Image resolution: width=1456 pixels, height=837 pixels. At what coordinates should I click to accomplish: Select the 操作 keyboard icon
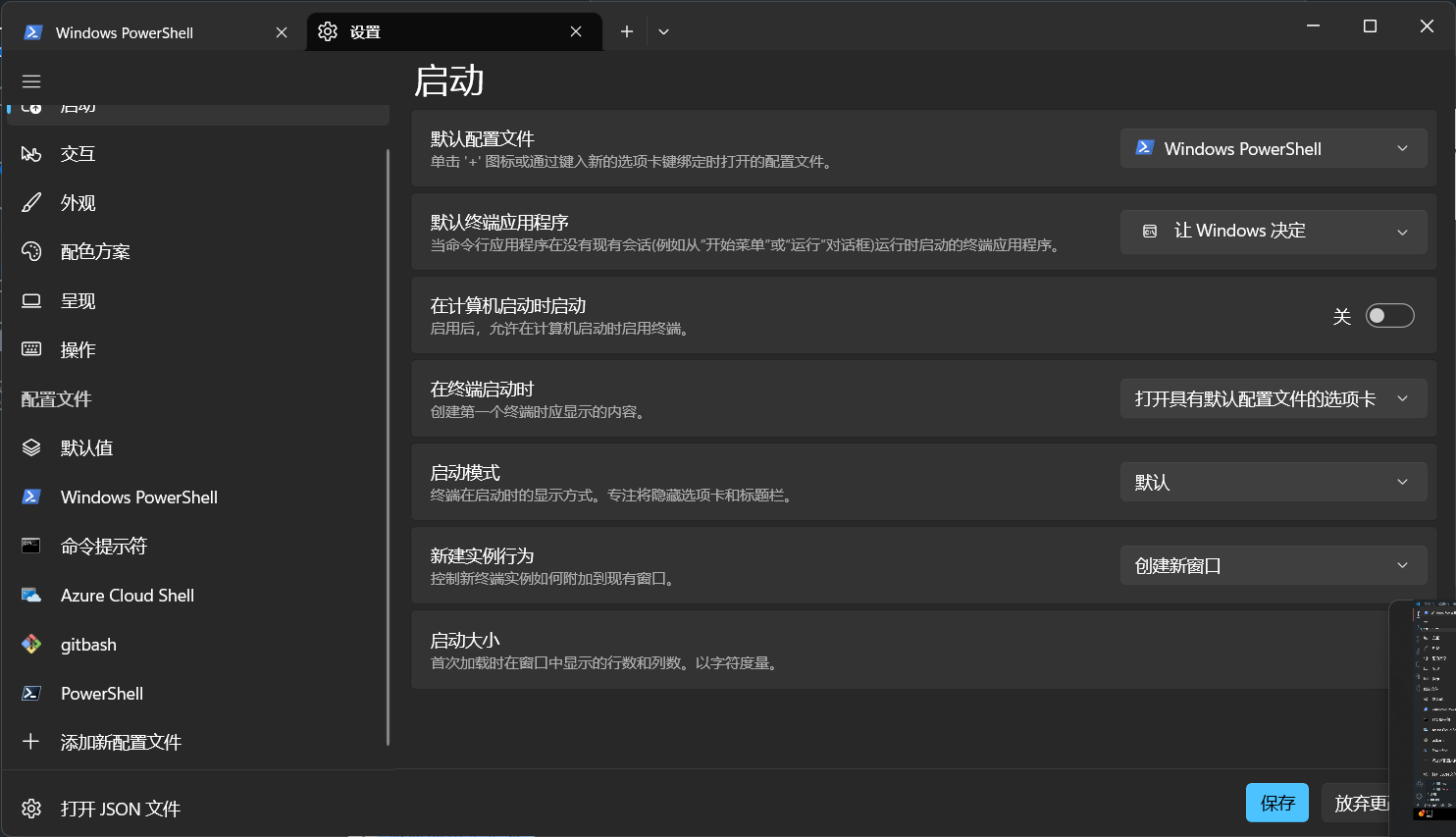click(30, 349)
